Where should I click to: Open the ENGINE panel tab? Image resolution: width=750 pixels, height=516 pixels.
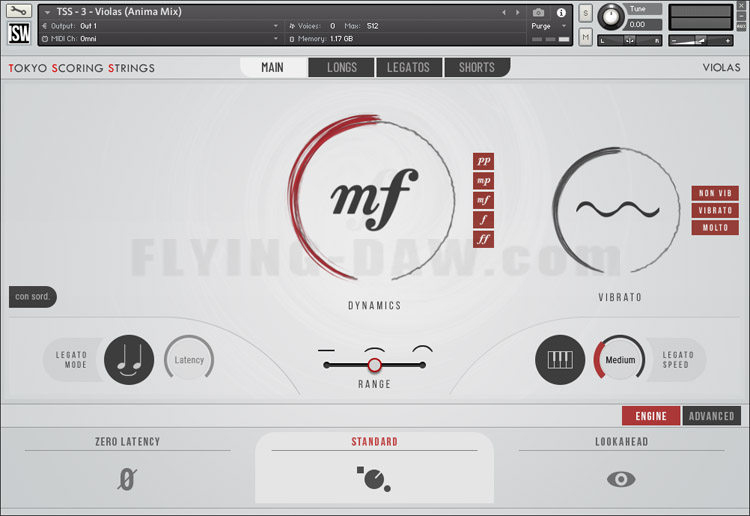tap(651, 416)
